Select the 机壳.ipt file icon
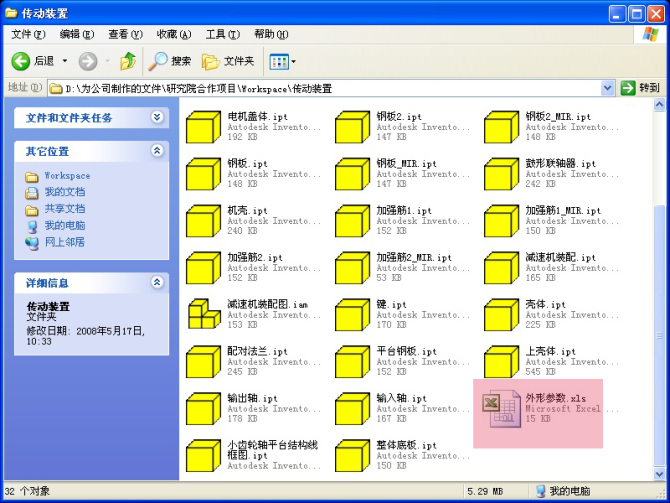Image resolution: width=670 pixels, height=503 pixels. [x=203, y=221]
